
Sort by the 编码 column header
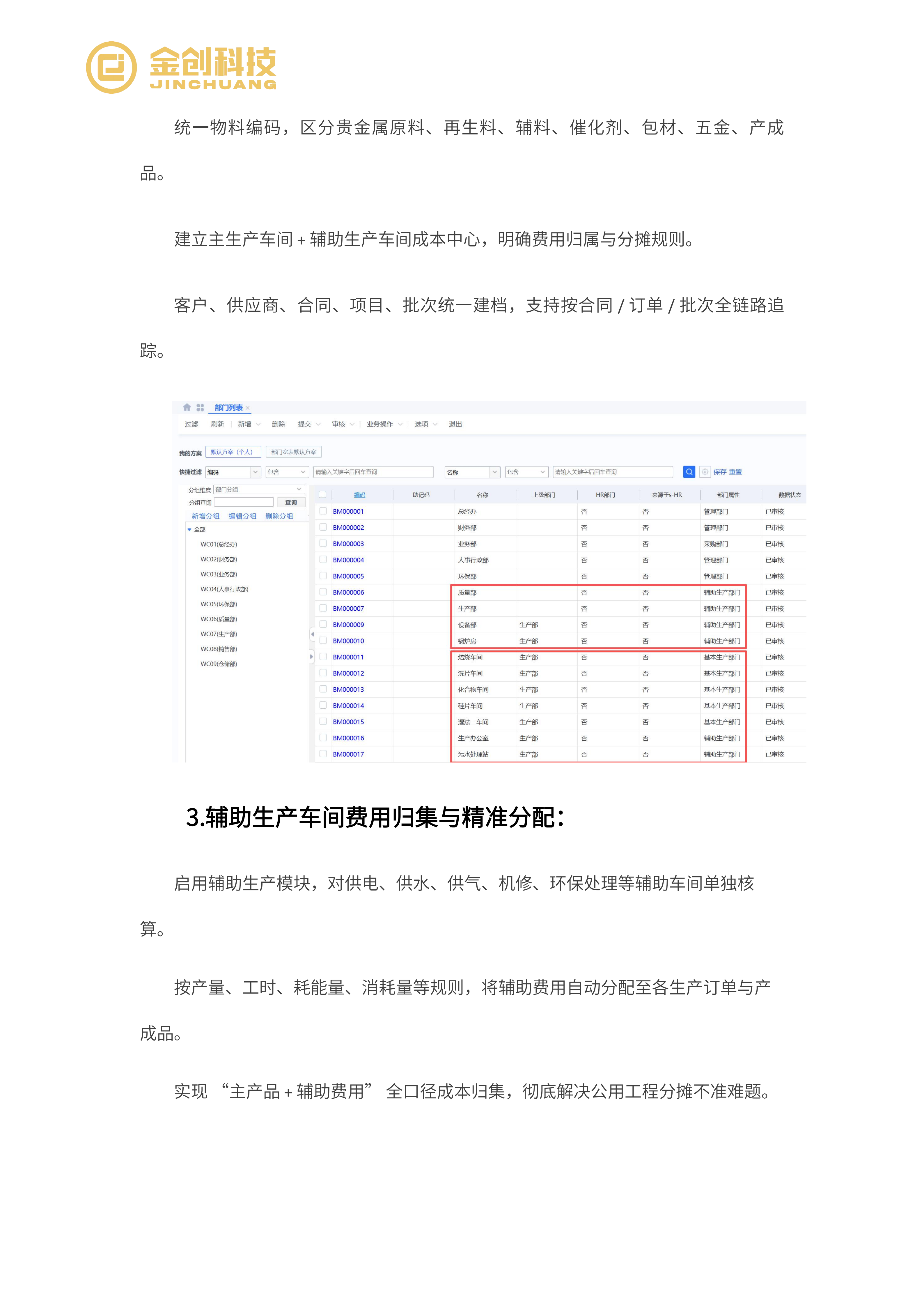pyautogui.click(x=360, y=495)
